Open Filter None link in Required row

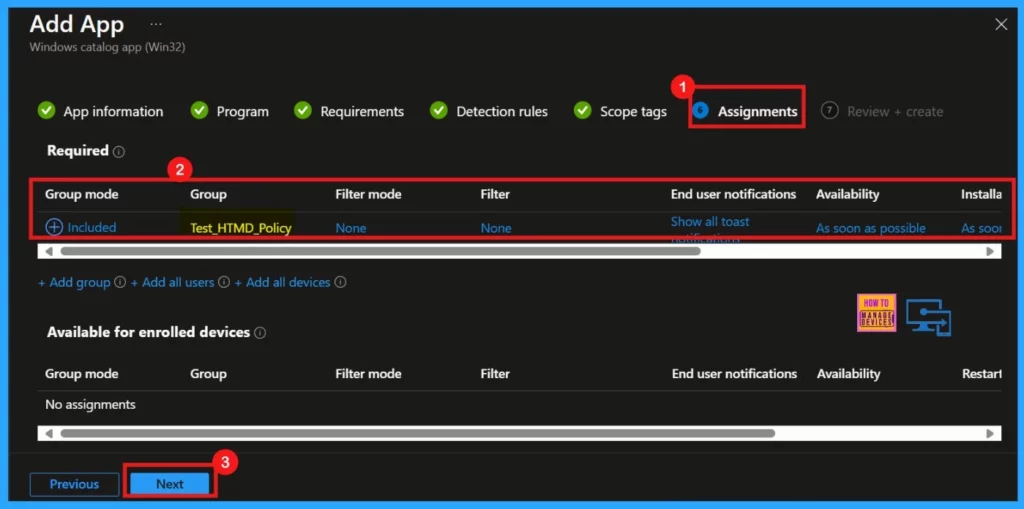pyautogui.click(x=496, y=228)
